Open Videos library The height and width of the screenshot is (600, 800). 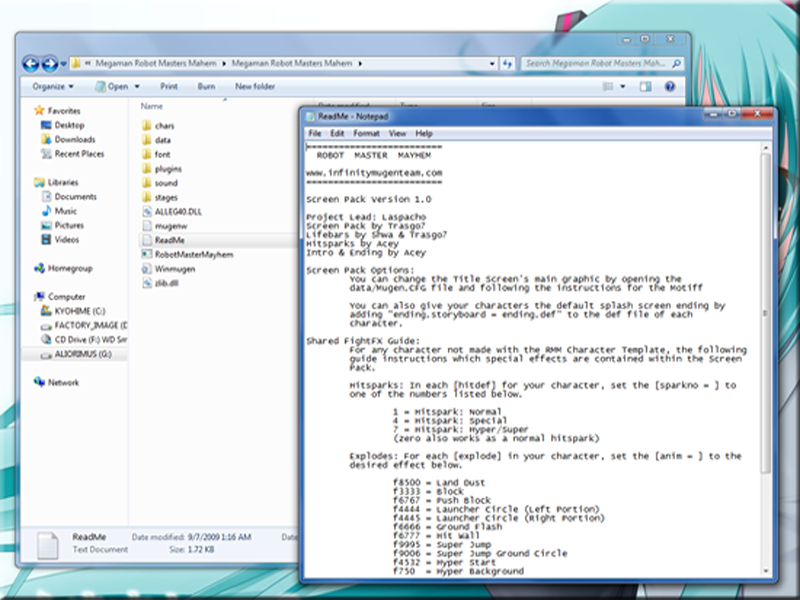point(67,239)
